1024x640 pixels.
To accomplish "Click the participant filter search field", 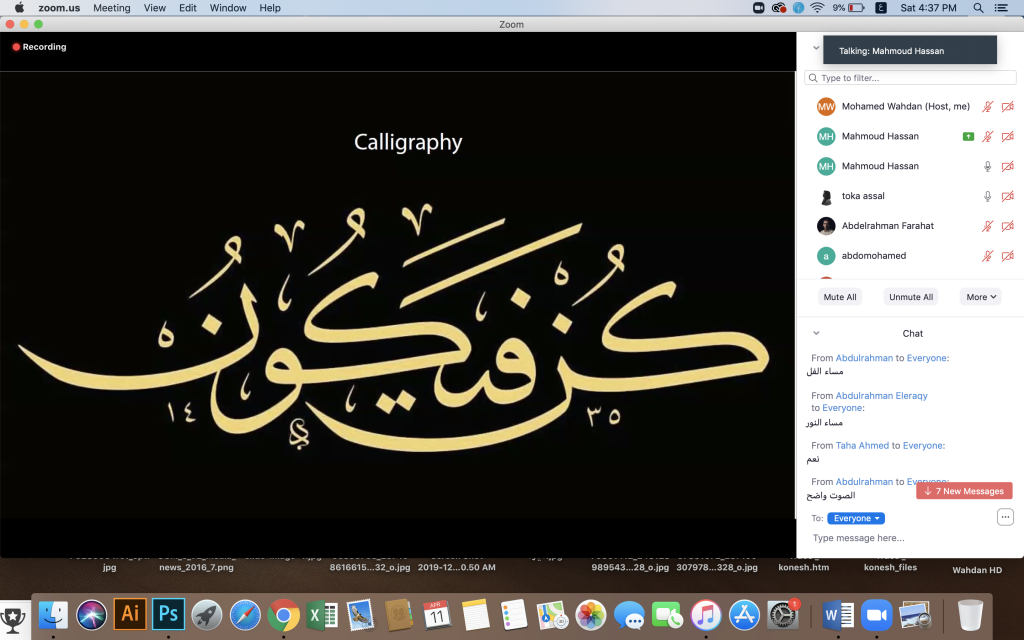I will pos(910,78).
